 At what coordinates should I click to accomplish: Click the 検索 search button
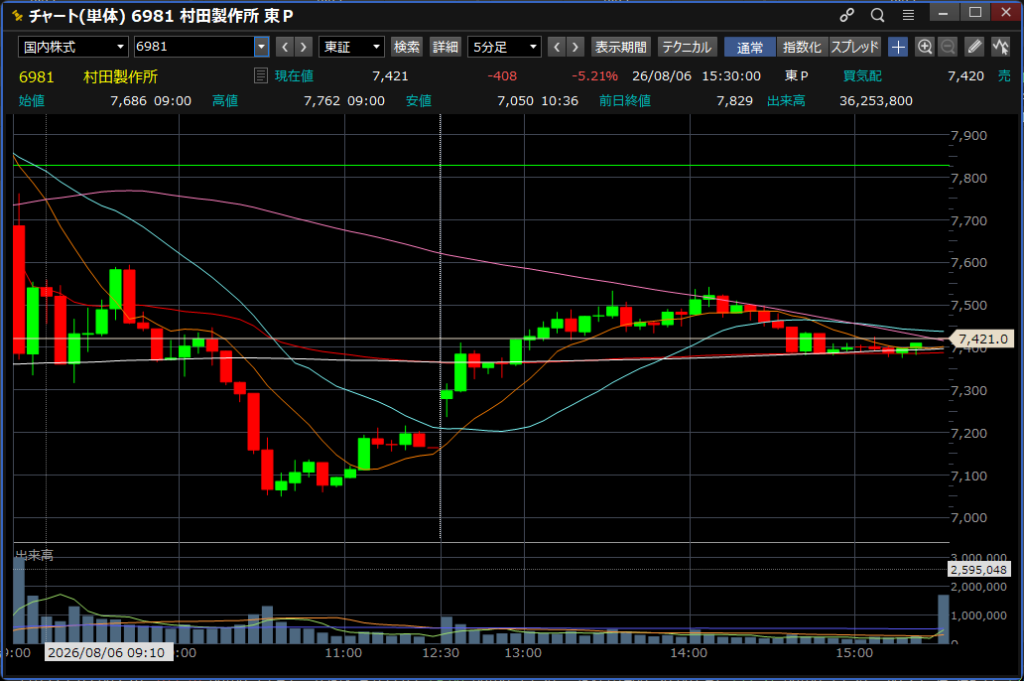pyautogui.click(x=407, y=47)
